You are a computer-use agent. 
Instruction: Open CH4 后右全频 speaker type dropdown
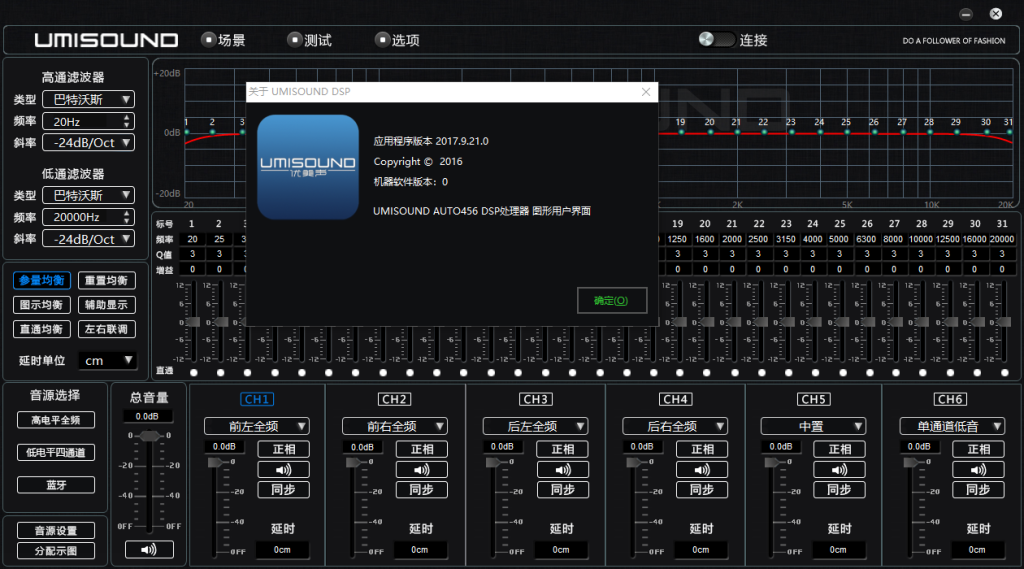pos(675,426)
